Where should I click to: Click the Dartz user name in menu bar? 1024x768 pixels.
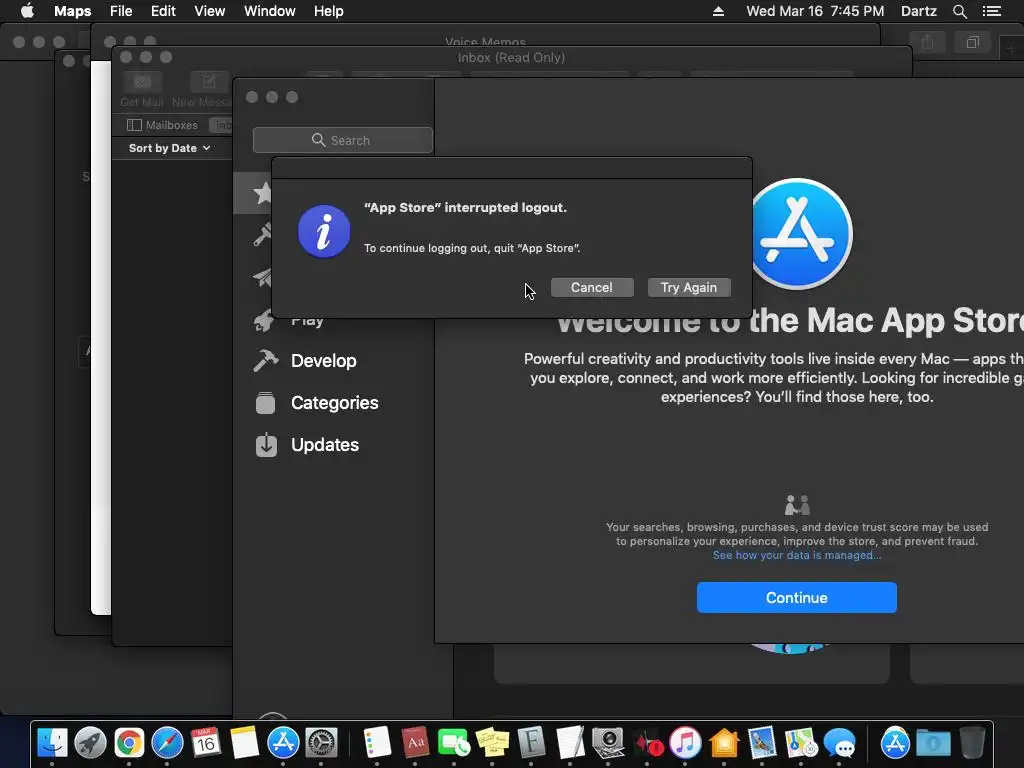[918, 11]
